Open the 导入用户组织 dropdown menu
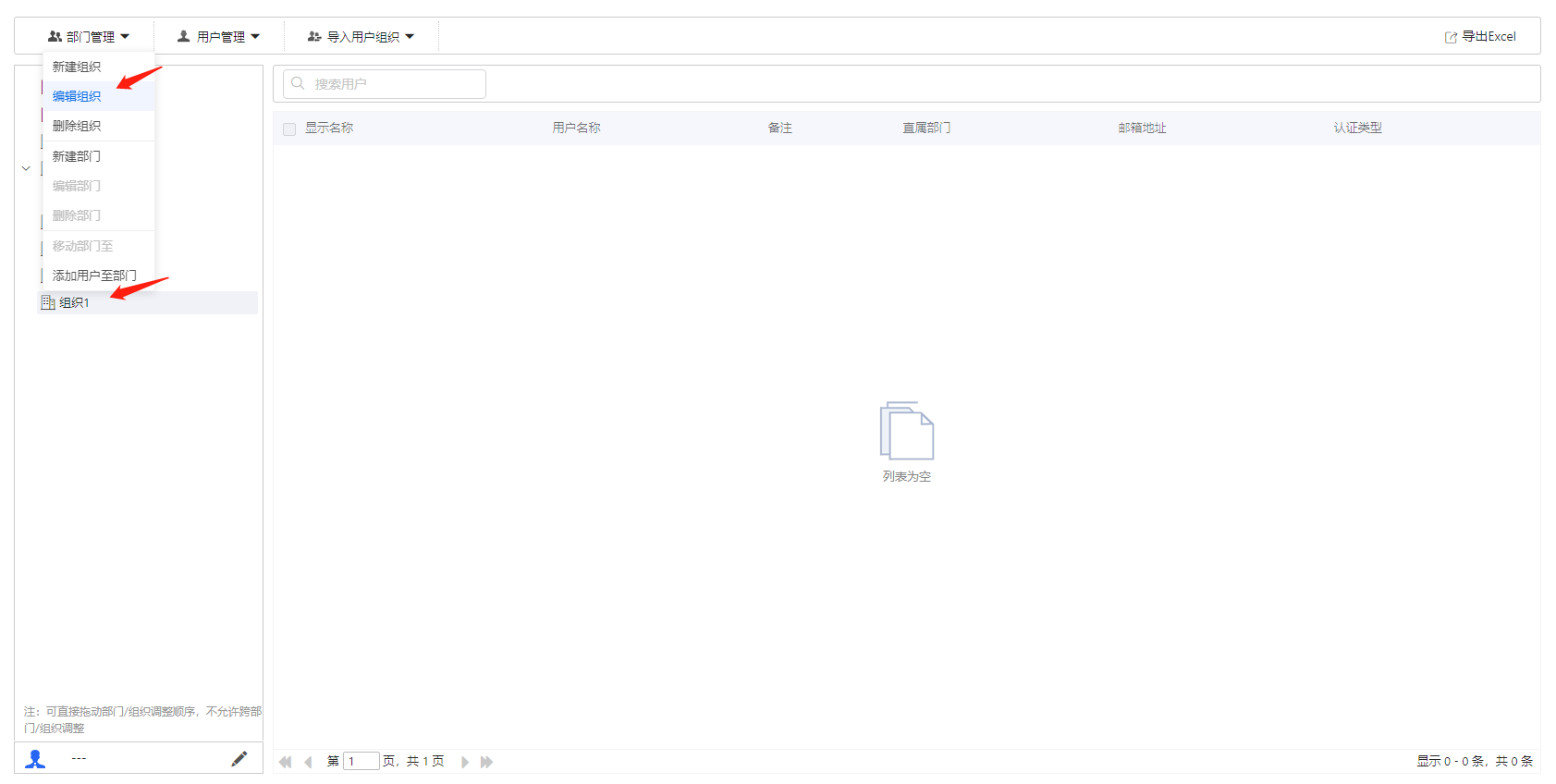Image resolution: width=1556 pixels, height=784 pixels. click(x=361, y=37)
